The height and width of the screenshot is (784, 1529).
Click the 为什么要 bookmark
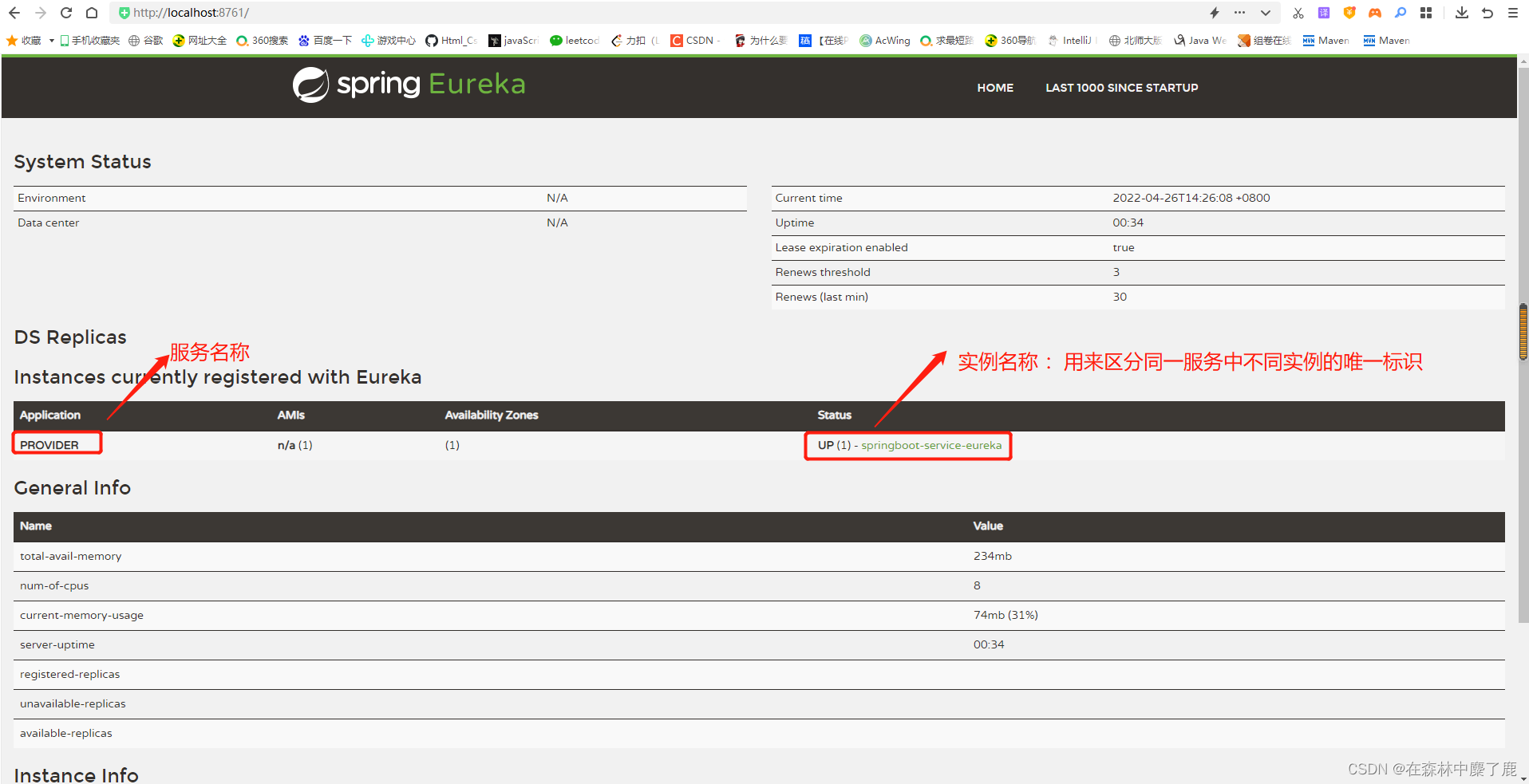click(x=761, y=41)
